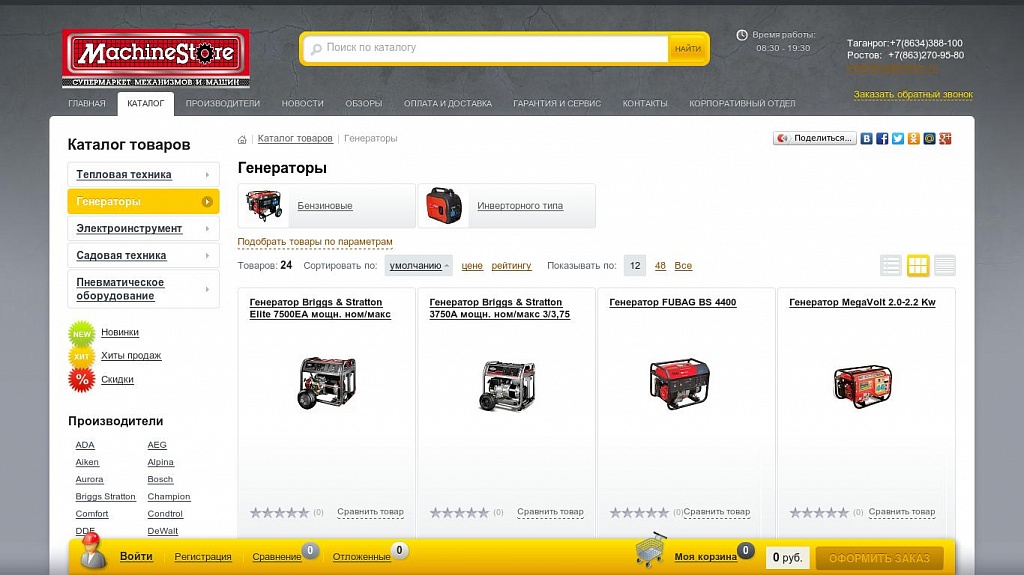Expand Электроинструмент category arrow
1024x575 pixels.
coord(207,229)
